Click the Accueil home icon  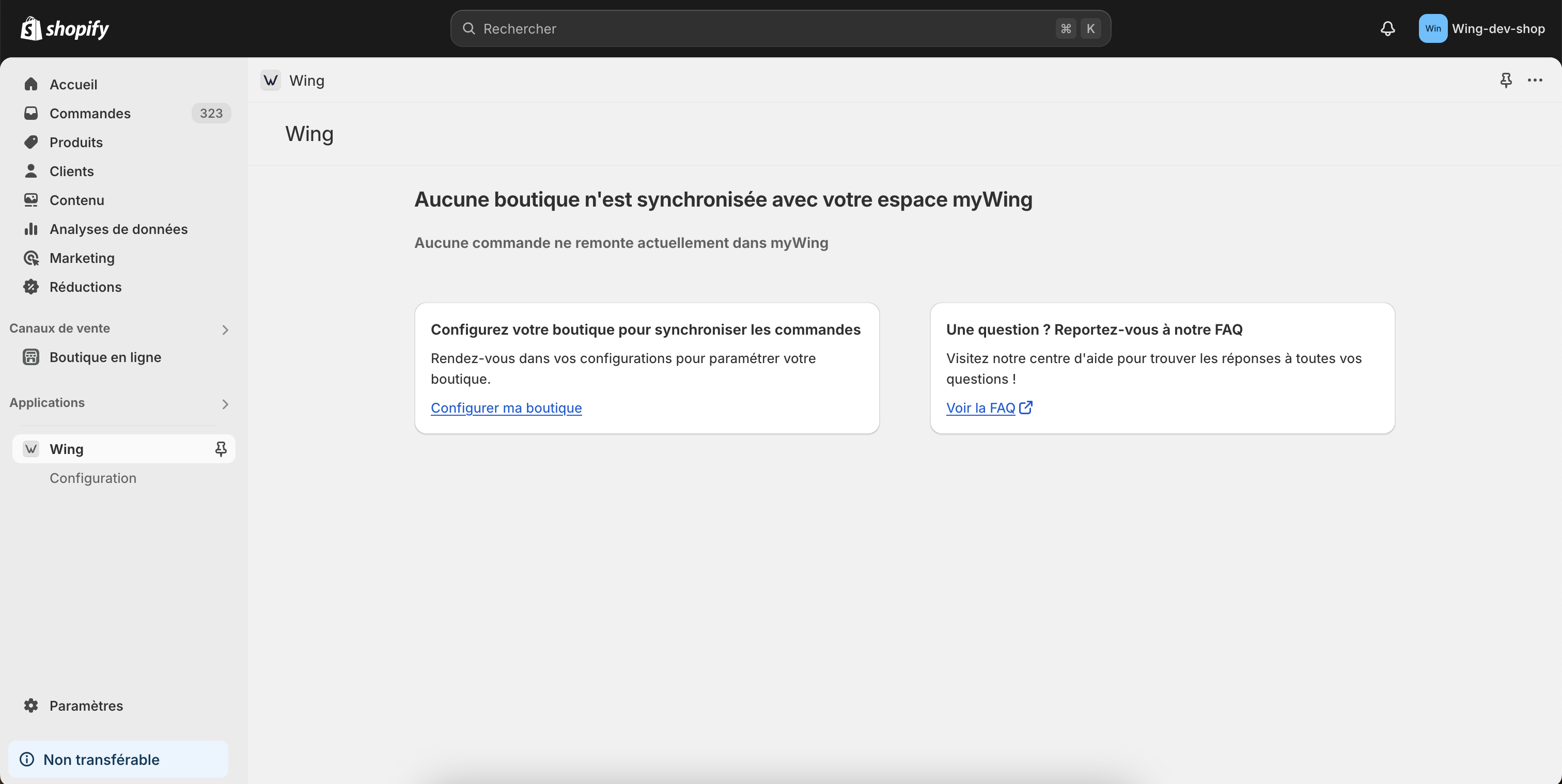31,84
